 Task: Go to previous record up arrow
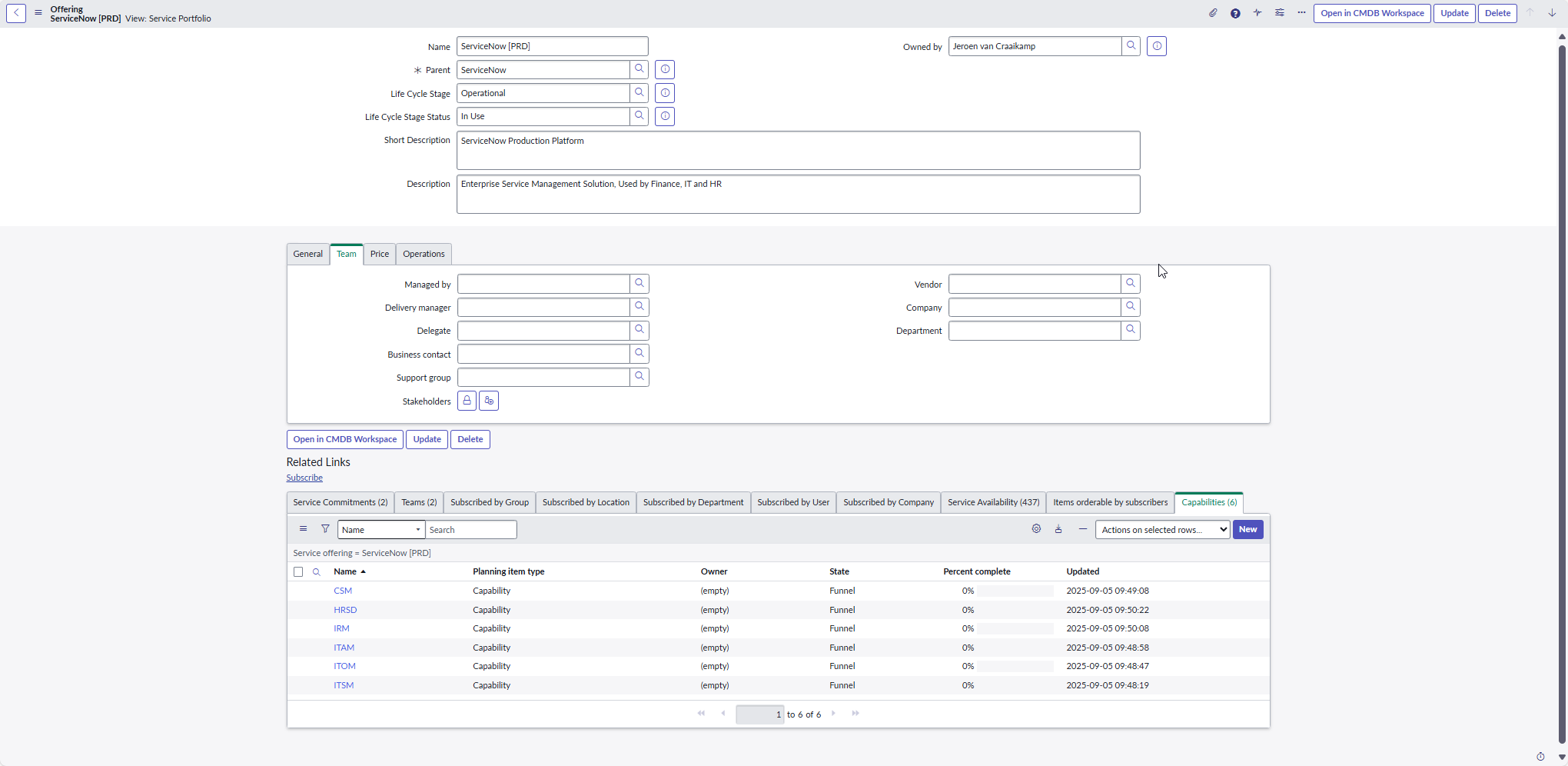click(x=1530, y=13)
